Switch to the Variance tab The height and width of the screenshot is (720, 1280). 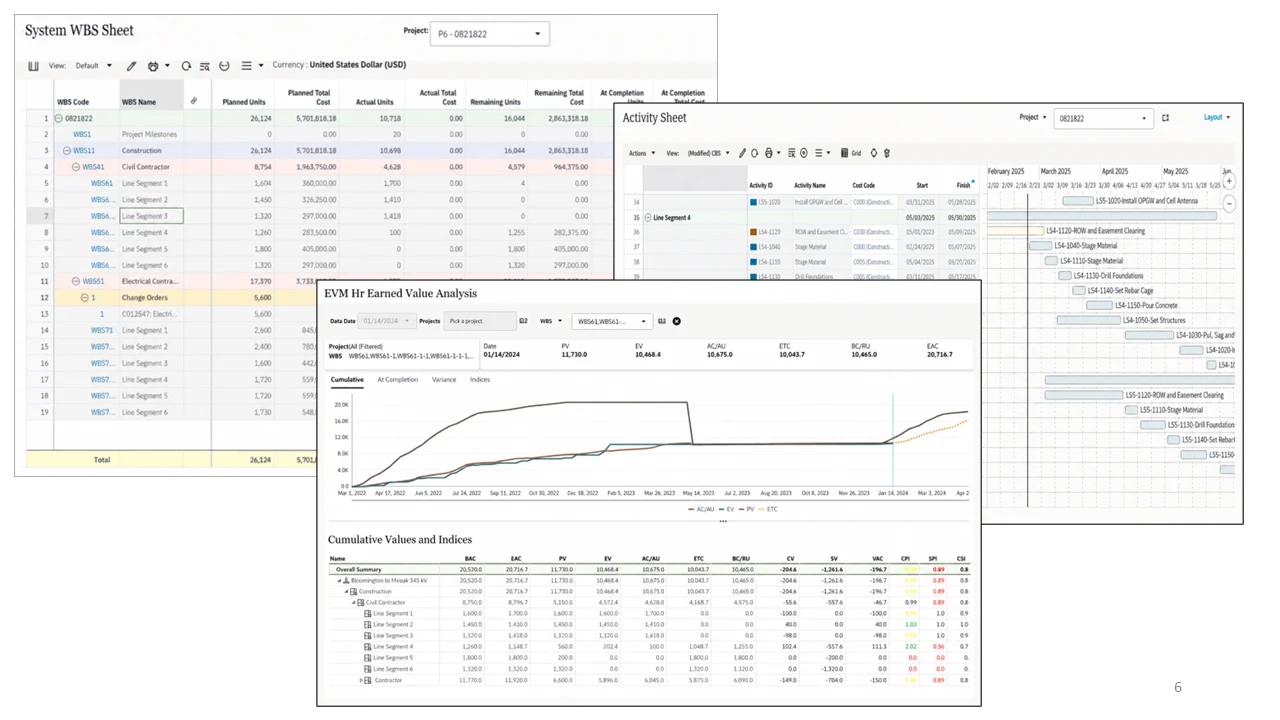(444, 380)
